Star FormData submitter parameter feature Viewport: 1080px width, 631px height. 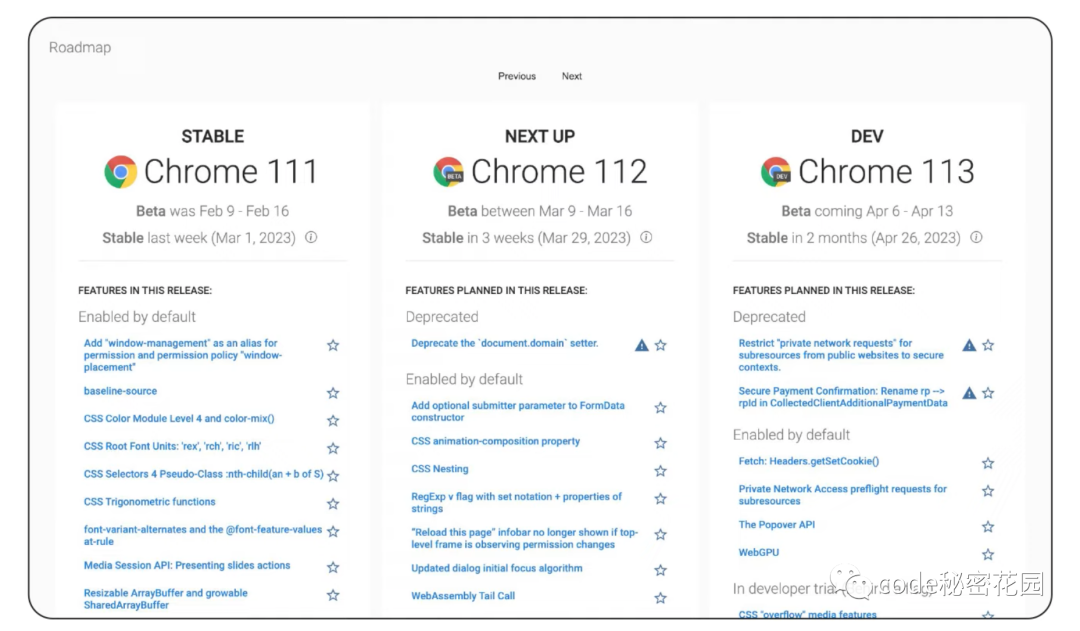661,408
